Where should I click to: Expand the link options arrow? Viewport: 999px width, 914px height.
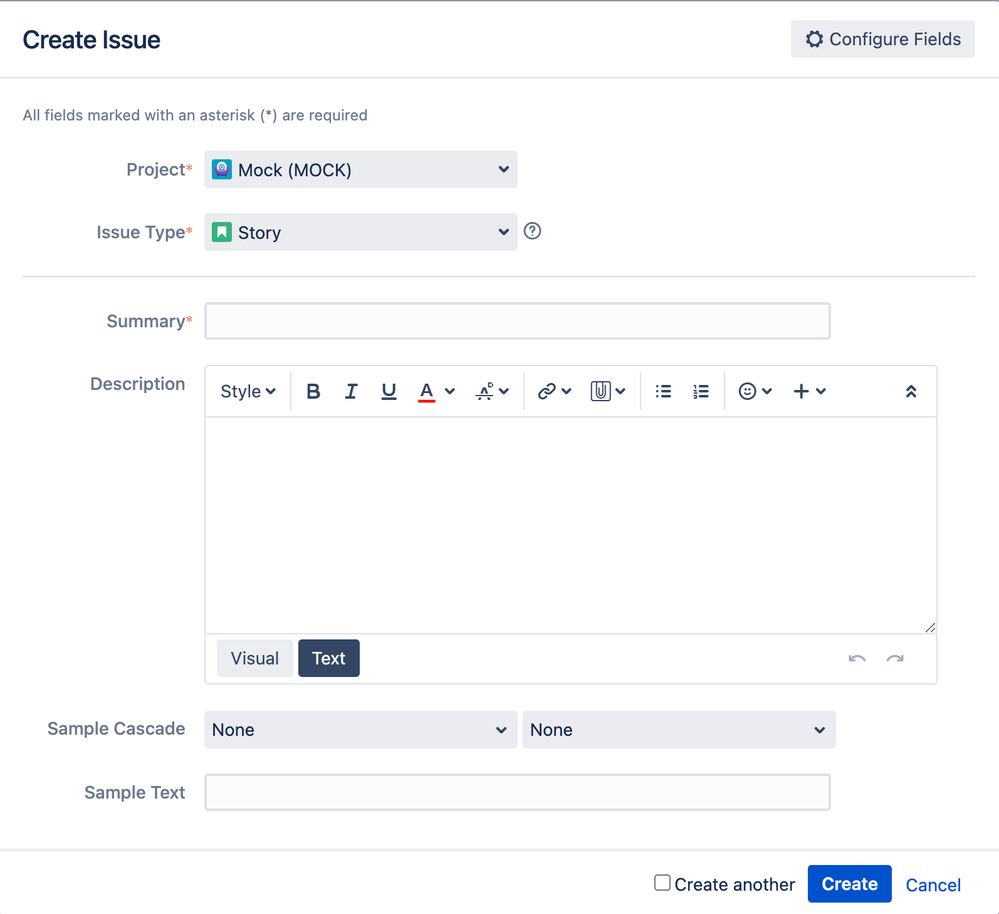[566, 391]
